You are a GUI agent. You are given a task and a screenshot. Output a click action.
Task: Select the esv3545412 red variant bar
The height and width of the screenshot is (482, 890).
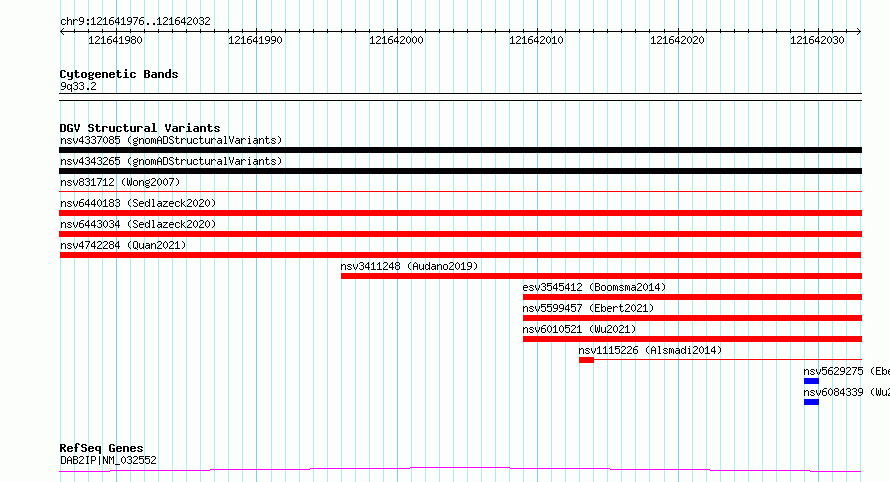692,297
